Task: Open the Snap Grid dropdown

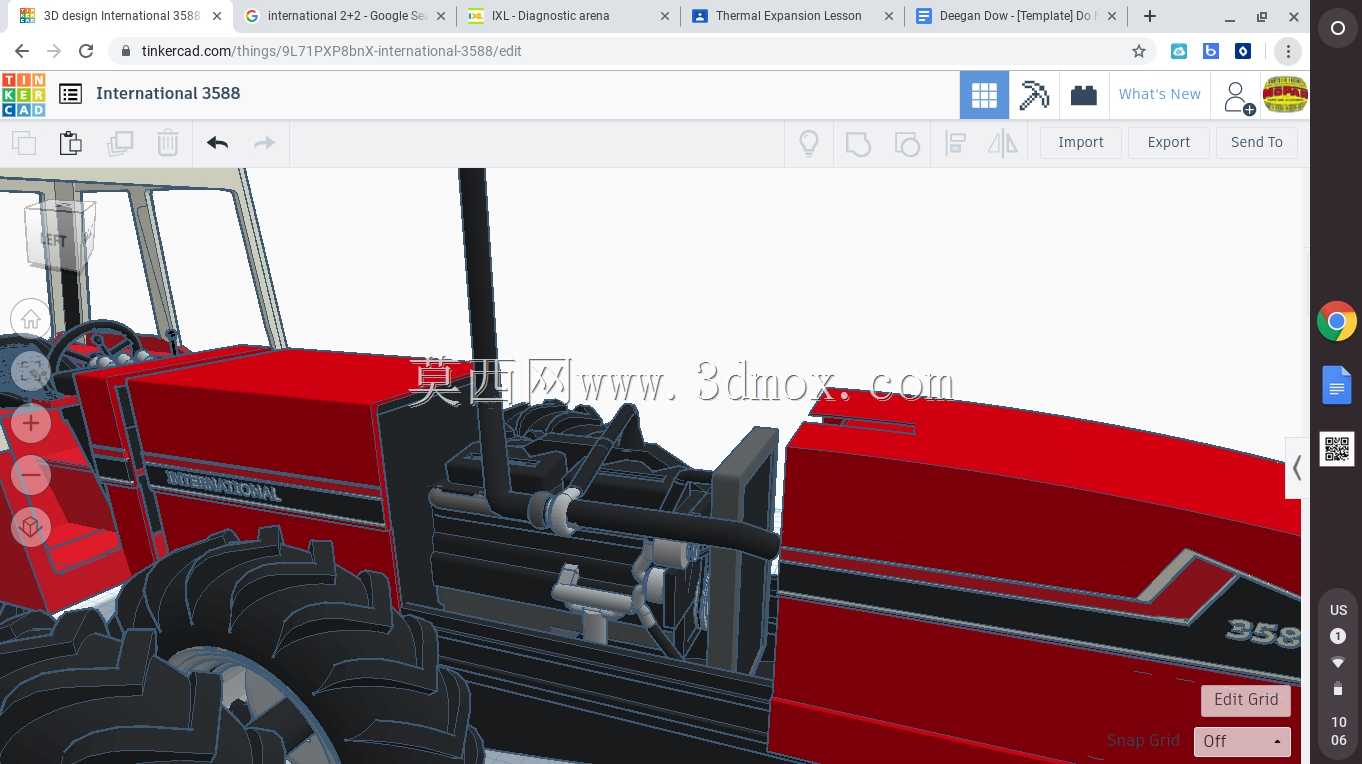Action: click(x=1242, y=741)
